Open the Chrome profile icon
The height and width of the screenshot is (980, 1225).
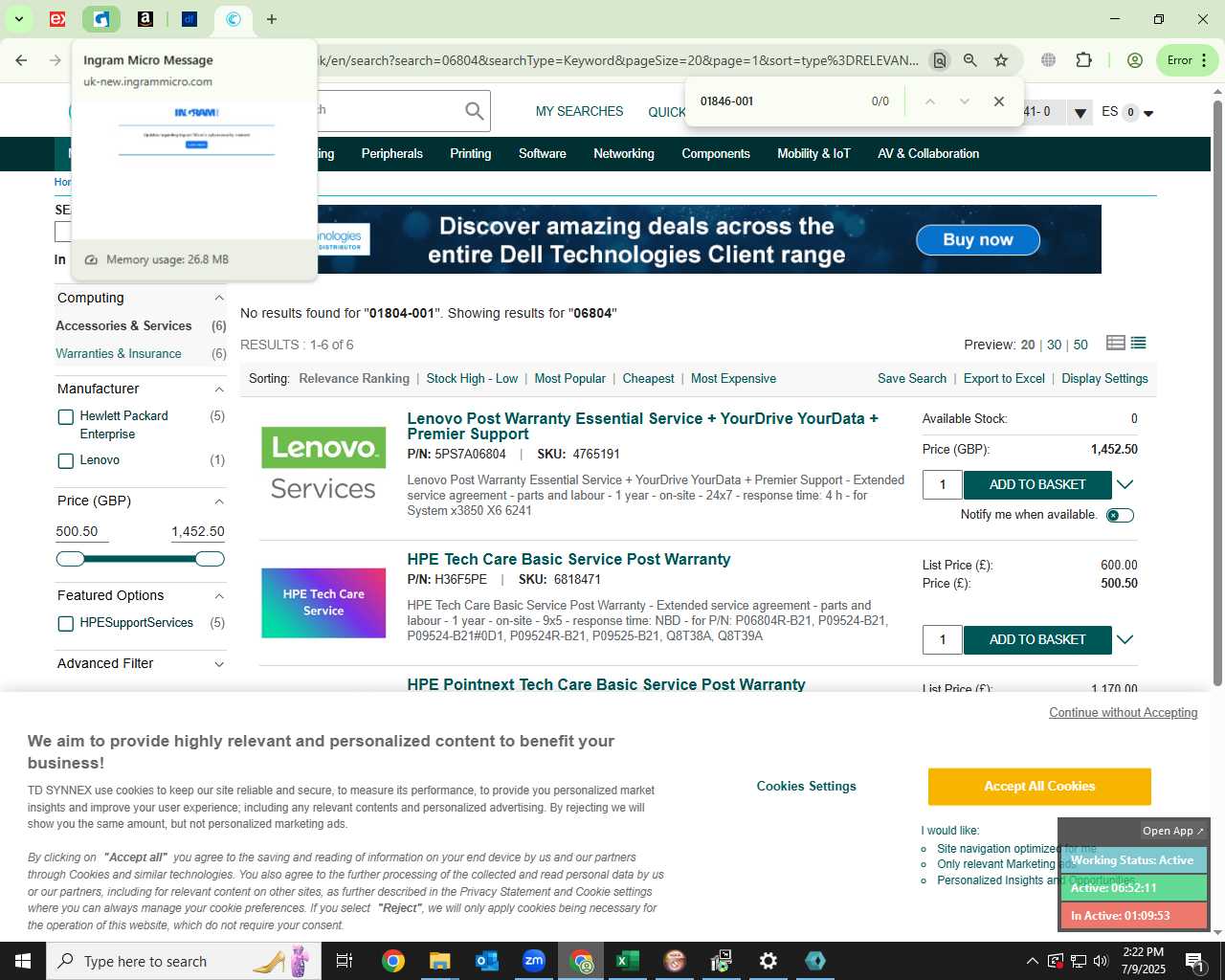coord(1135,60)
